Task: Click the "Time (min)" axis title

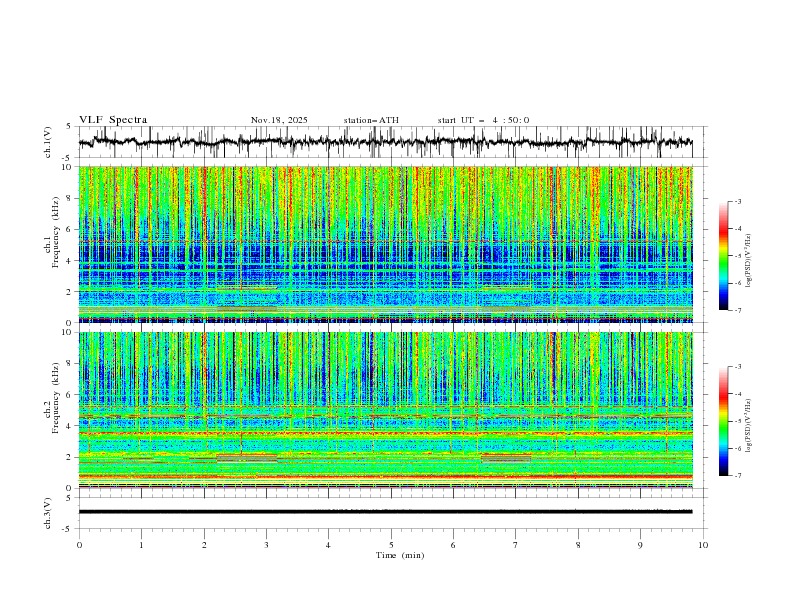Action: (x=400, y=555)
